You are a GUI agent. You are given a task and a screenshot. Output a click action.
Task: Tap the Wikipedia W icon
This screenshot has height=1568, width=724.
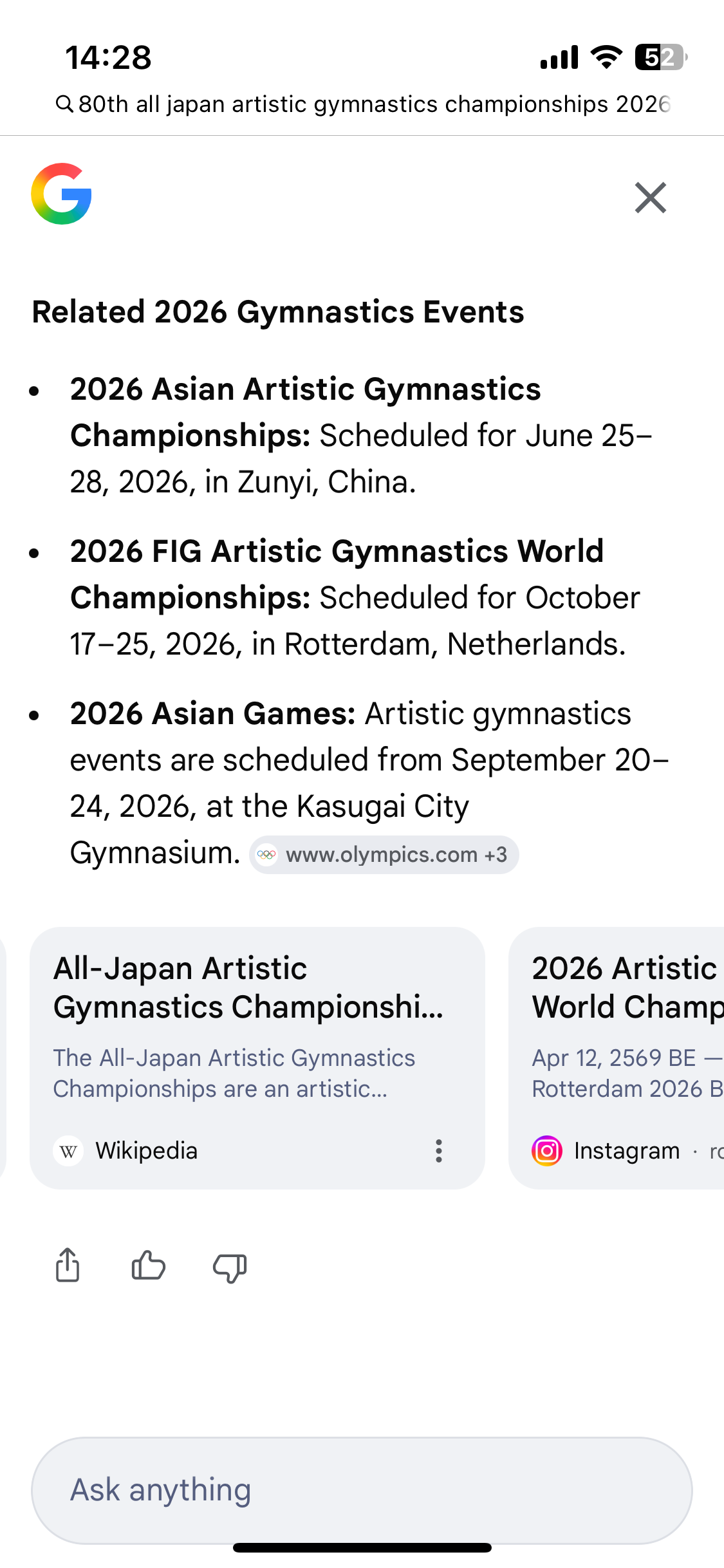coord(68,1151)
